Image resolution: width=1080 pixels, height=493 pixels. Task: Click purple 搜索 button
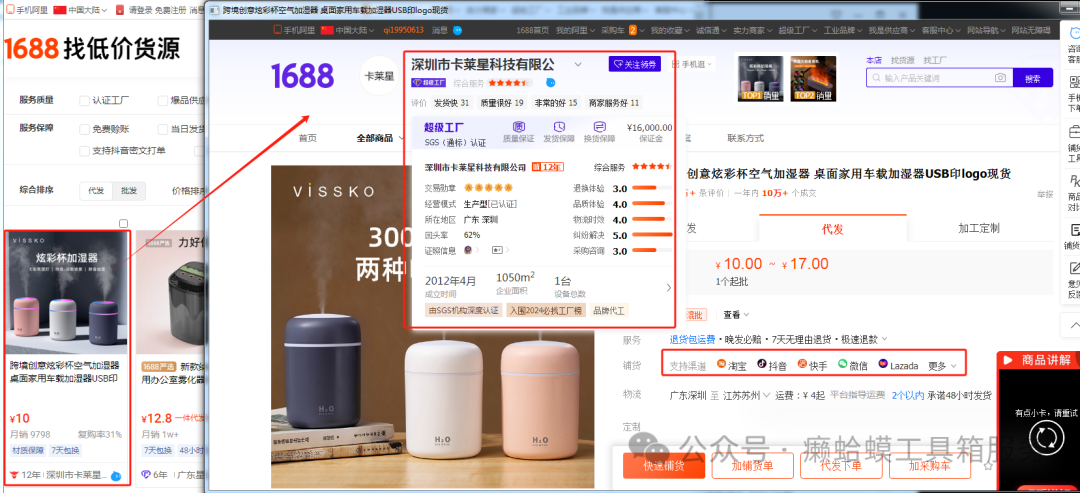pyautogui.click(x=1032, y=78)
